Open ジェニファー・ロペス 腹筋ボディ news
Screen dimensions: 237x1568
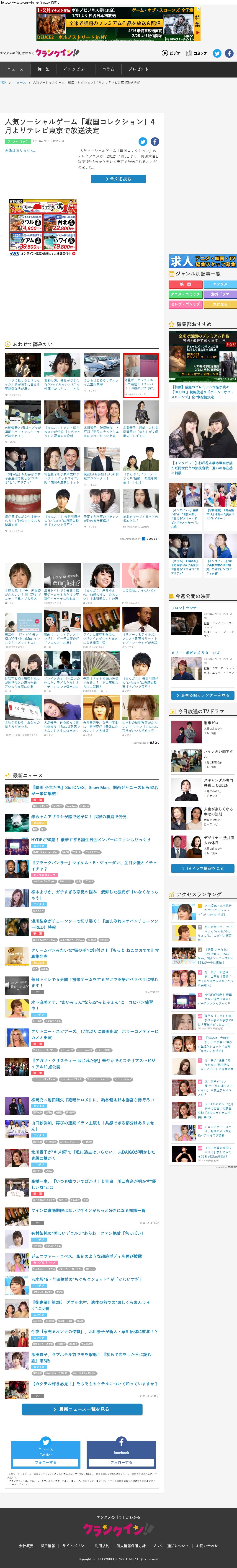coord(87,1256)
